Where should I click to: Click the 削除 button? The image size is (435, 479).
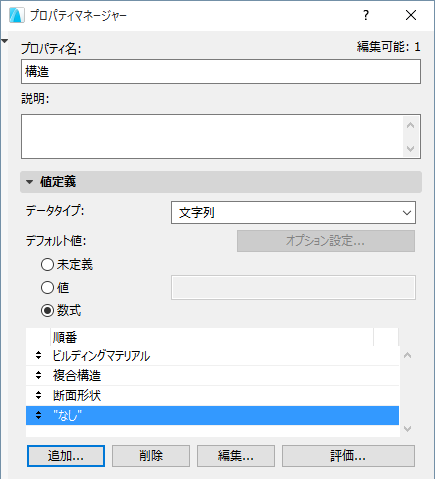pyautogui.click(x=151, y=456)
